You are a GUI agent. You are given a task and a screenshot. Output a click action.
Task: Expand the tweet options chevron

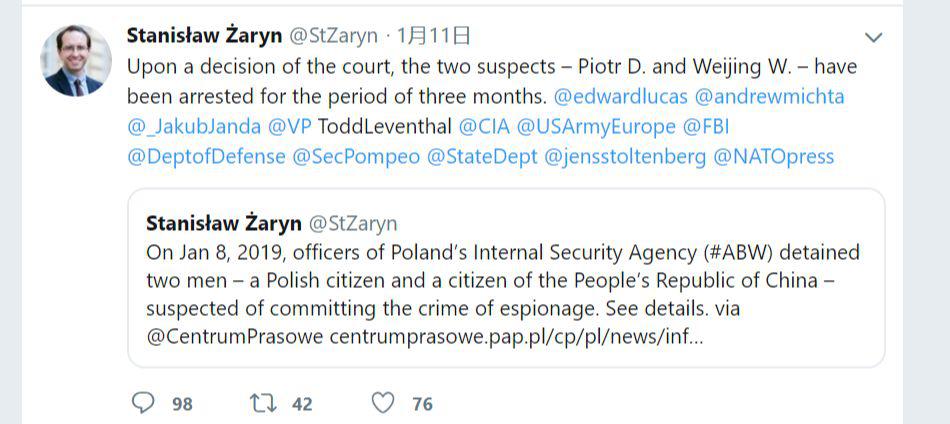pyautogui.click(x=874, y=38)
